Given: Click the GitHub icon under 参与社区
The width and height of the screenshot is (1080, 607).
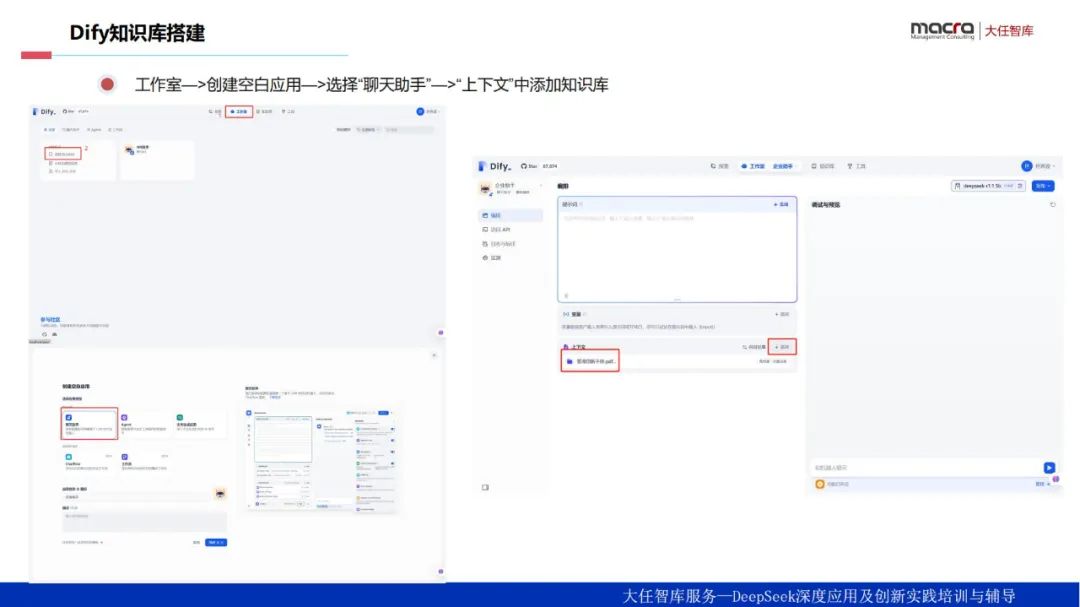Looking at the screenshot, I should coord(45,335).
